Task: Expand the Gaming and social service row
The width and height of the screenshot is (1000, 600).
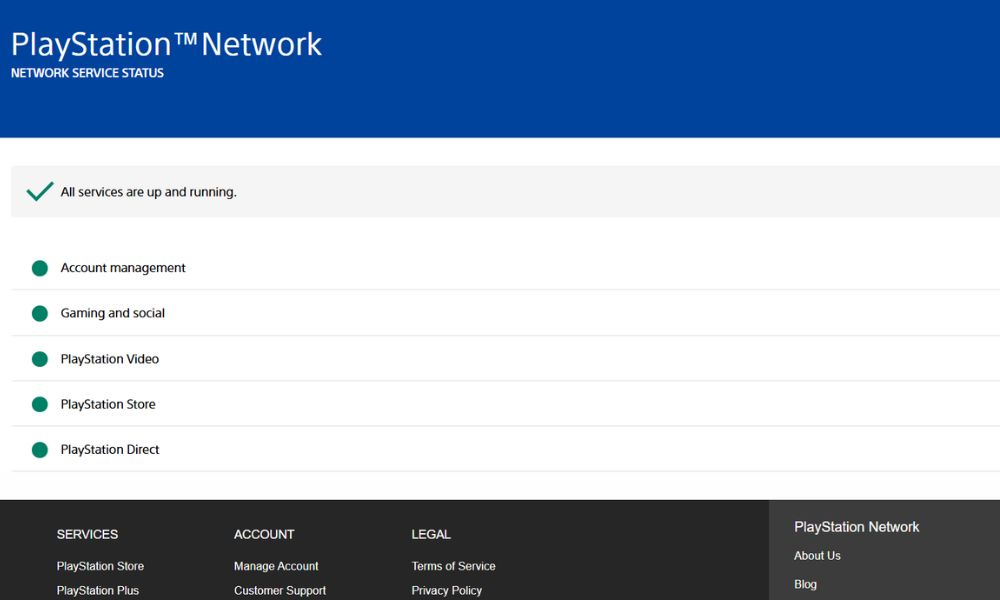Action: tap(112, 312)
